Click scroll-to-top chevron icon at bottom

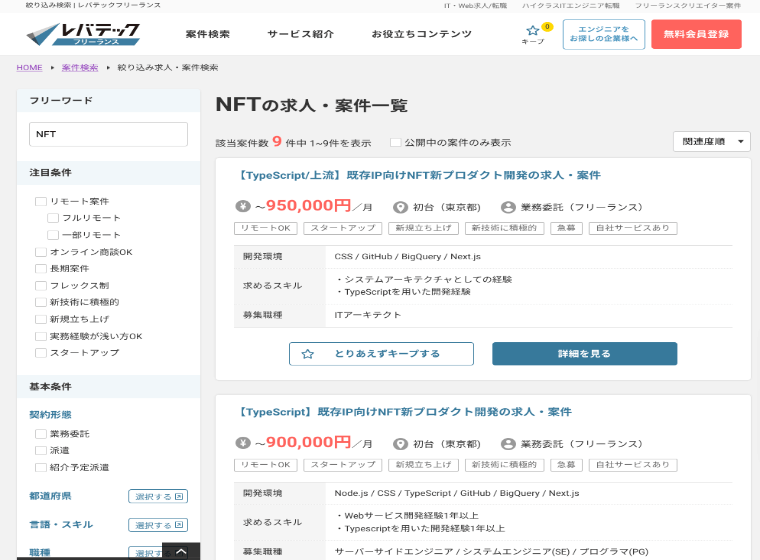pos(181,551)
